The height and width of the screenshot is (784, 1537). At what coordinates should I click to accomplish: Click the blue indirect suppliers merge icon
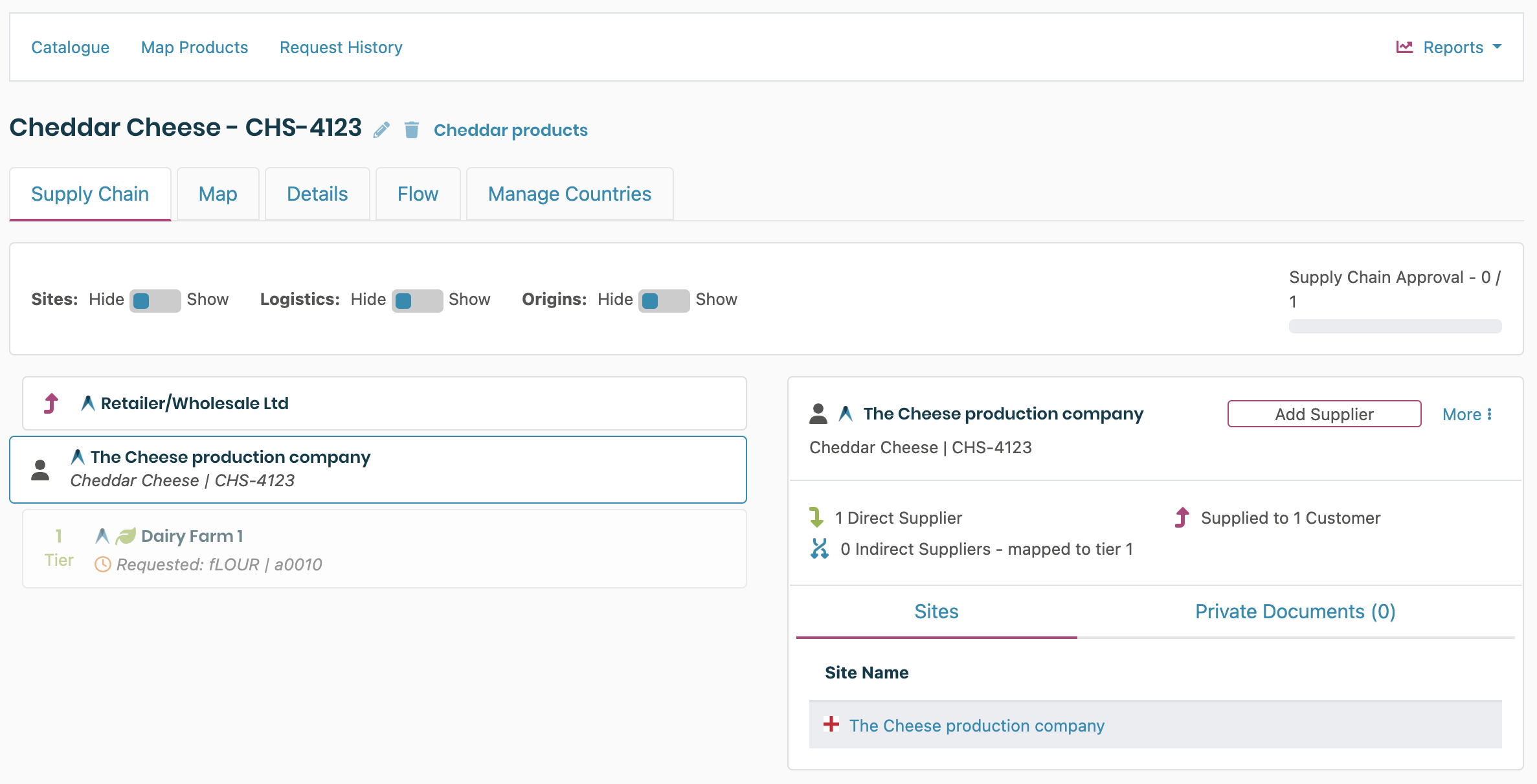(x=819, y=549)
